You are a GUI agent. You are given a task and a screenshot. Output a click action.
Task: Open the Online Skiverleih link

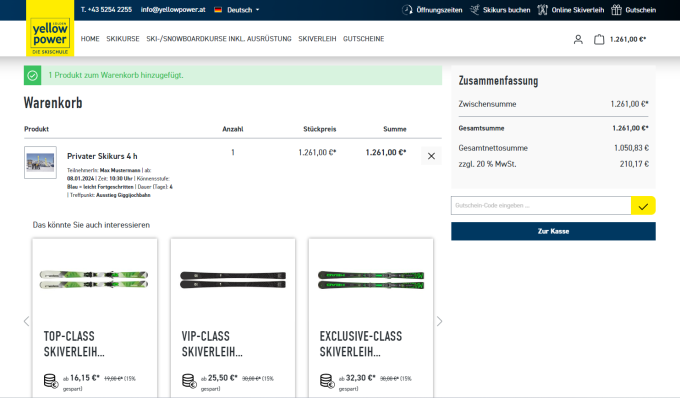point(578,10)
